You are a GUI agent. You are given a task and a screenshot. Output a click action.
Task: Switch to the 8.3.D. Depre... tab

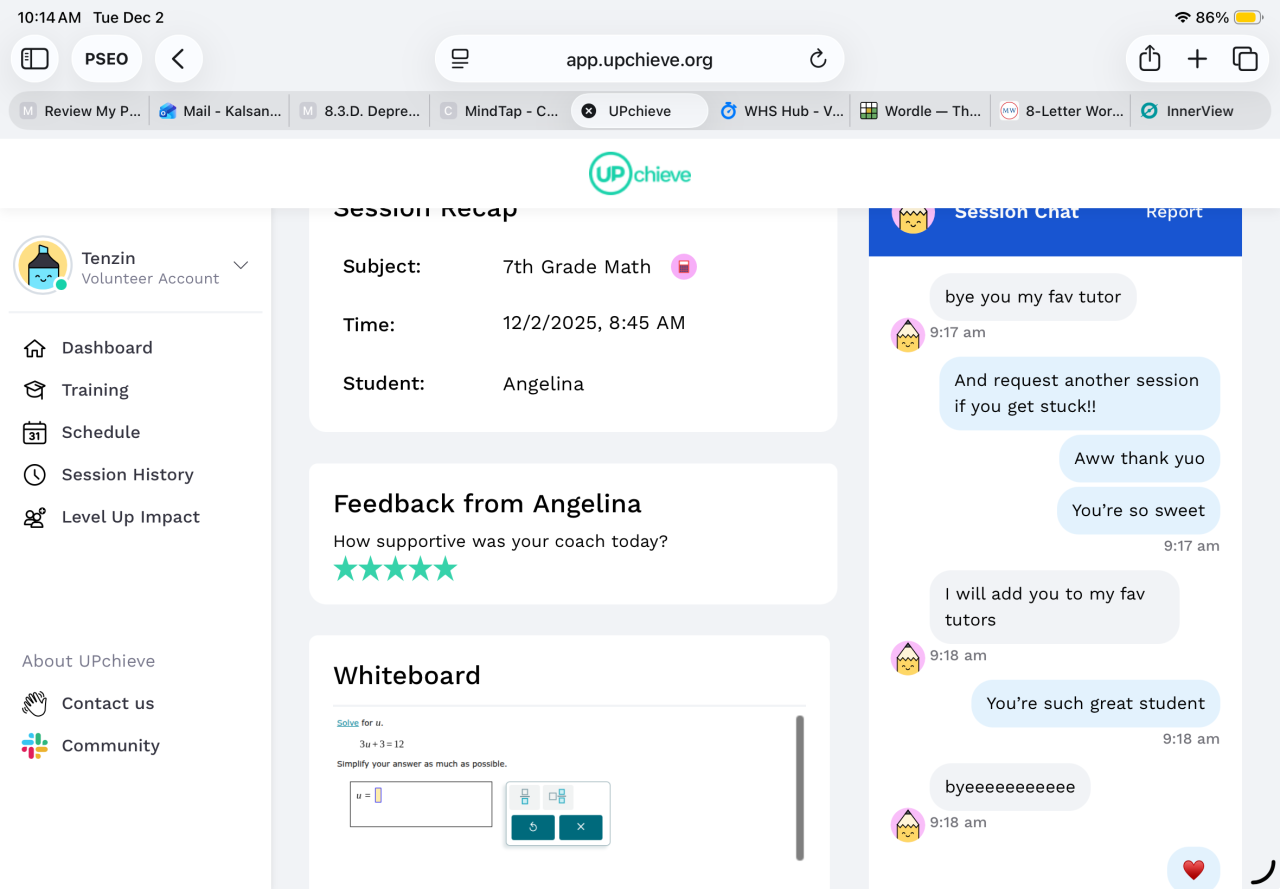[360, 111]
